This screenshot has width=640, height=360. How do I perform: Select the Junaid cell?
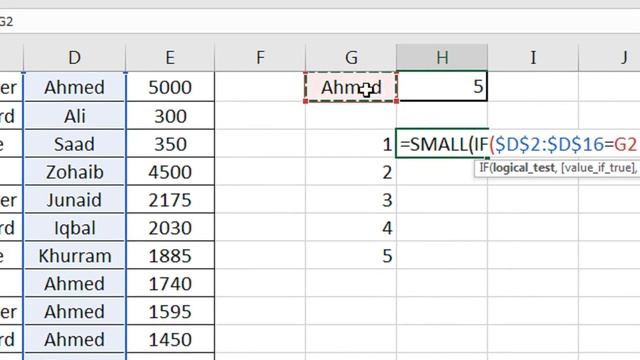pyautogui.click(x=74, y=200)
